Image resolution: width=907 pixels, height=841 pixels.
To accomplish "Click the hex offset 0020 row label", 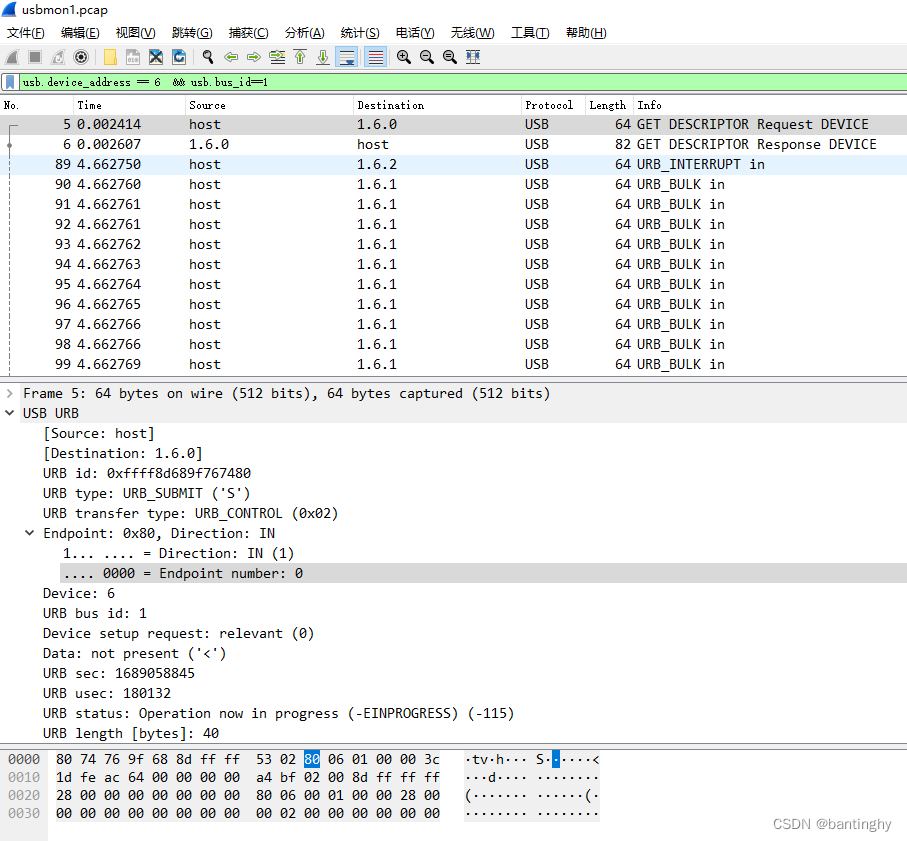I will point(24,796).
